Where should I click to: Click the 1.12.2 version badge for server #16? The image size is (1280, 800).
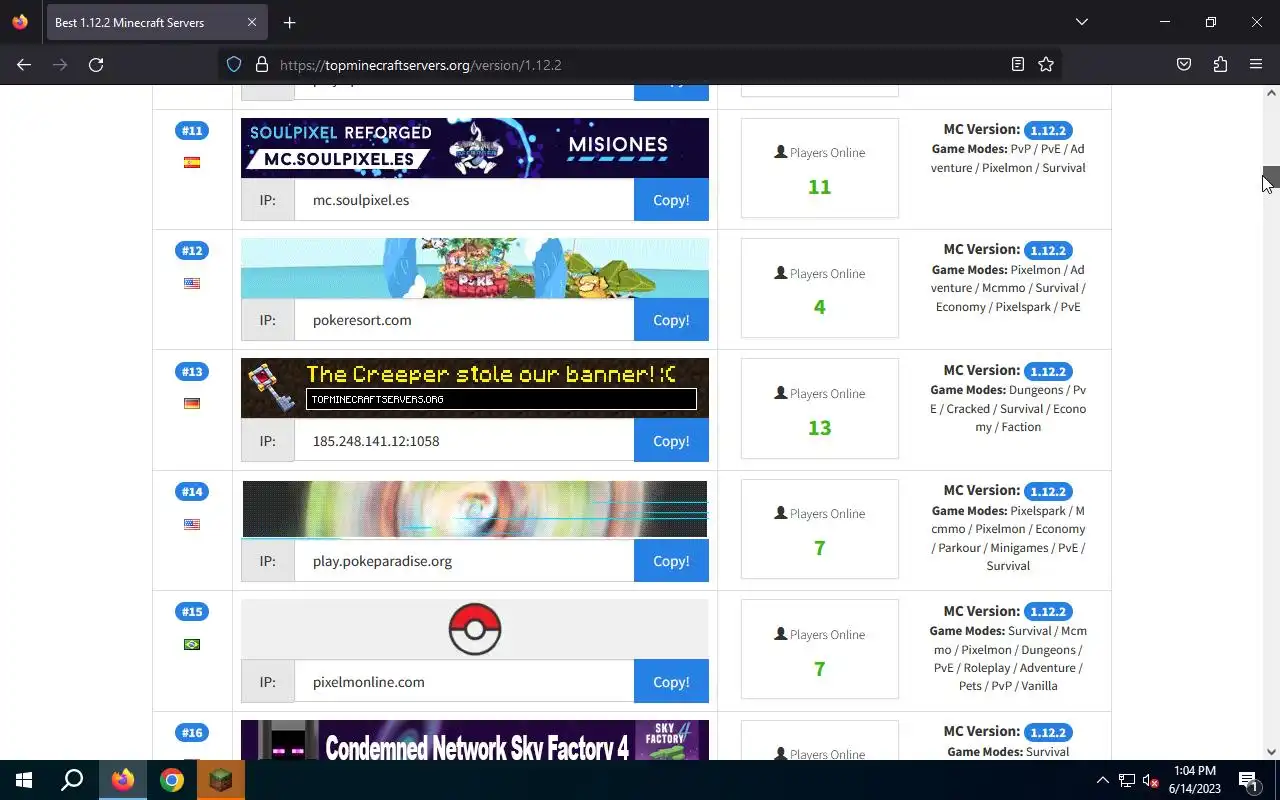[x=1048, y=732]
